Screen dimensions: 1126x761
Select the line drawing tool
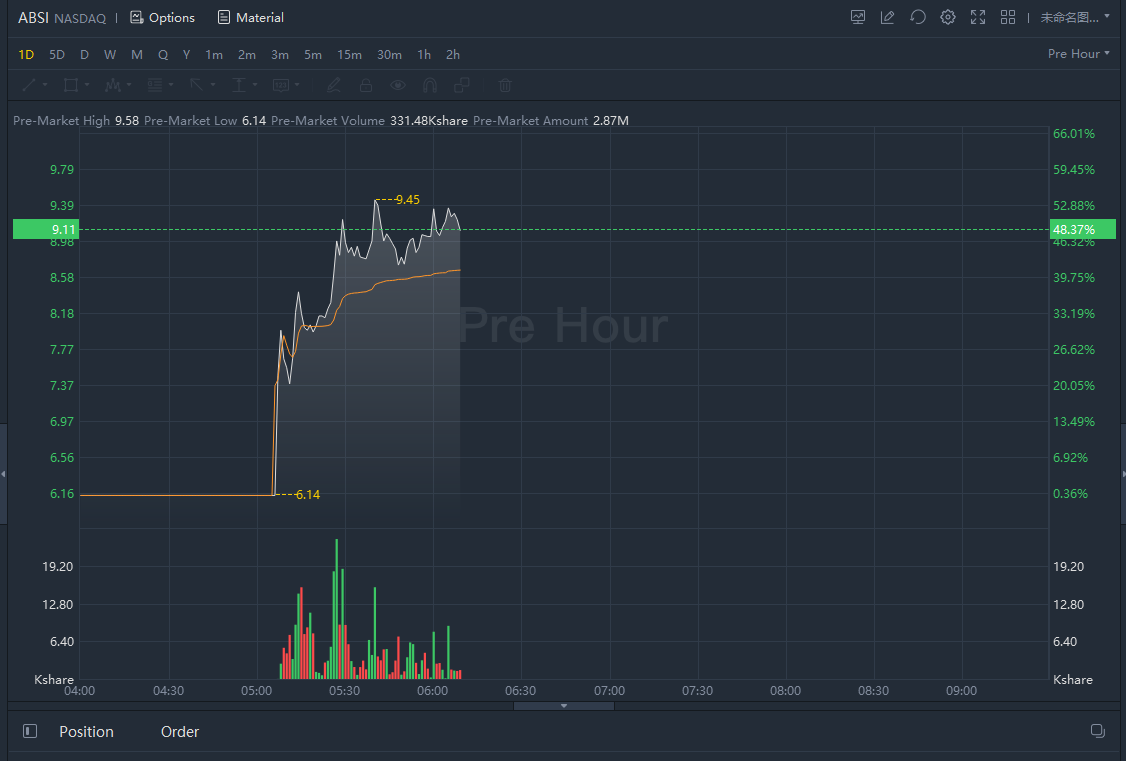(29, 85)
